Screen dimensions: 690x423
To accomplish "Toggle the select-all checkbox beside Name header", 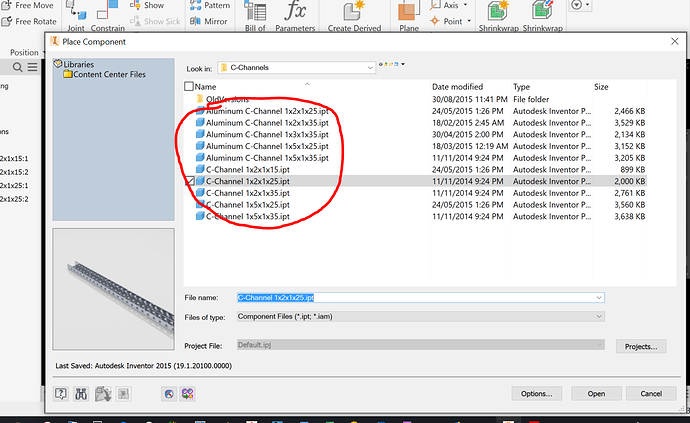I will click(189, 86).
